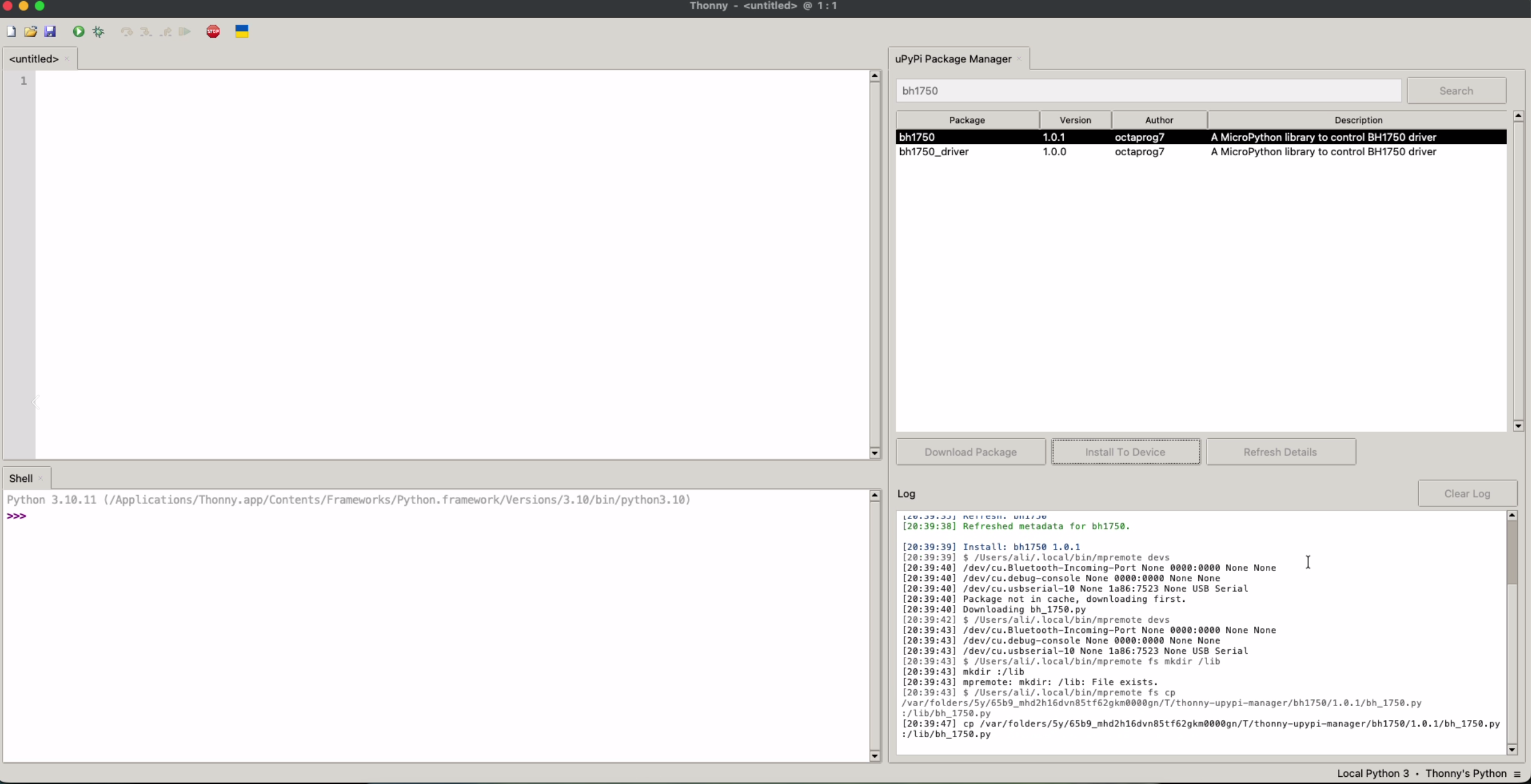
Task: Click the greyed-out Resume icon
Action: coord(185,32)
